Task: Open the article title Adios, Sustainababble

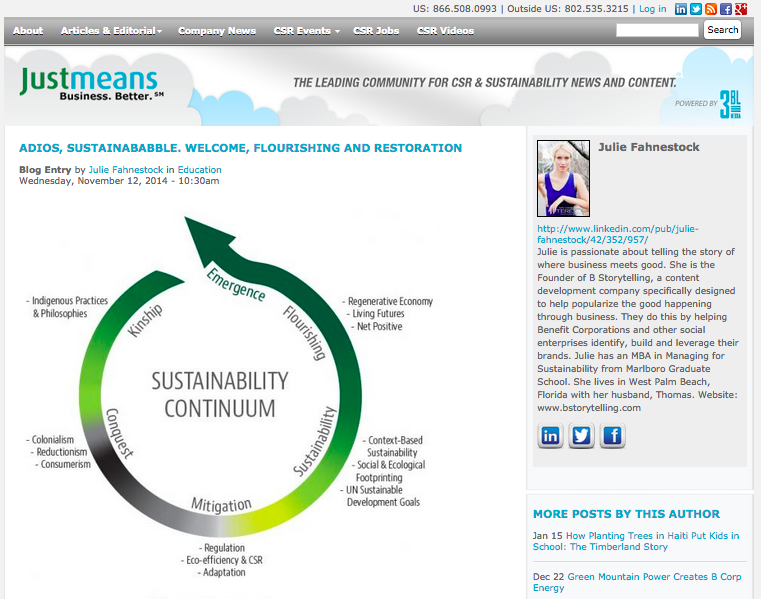Action: click(240, 148)
